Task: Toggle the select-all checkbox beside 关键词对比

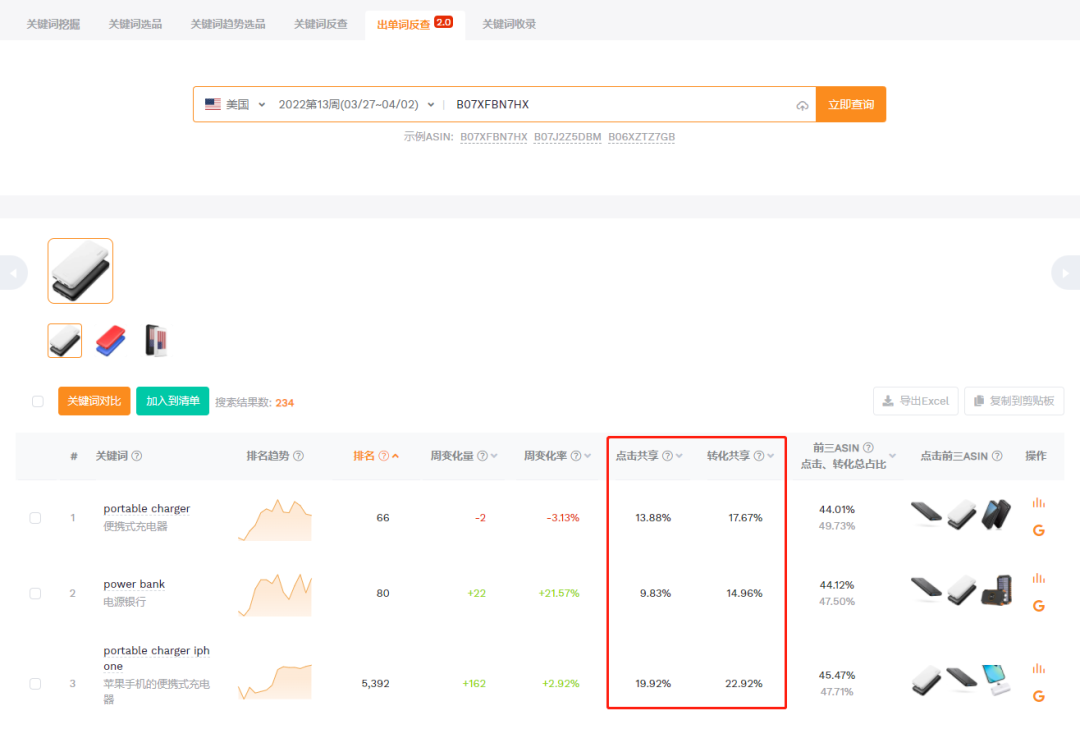Action: (38, 401)
